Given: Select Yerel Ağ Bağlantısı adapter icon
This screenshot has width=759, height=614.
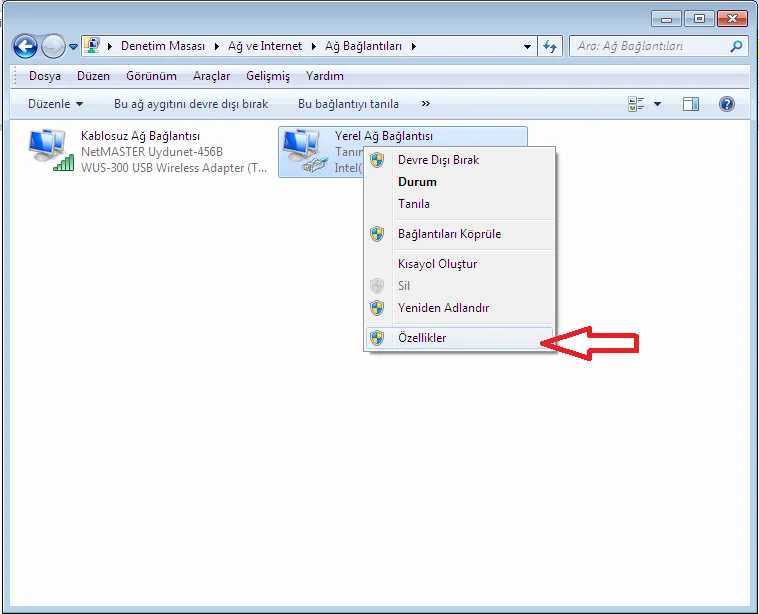Looking at the screenshot, I should pyautogui.click(x=301, y=151).
